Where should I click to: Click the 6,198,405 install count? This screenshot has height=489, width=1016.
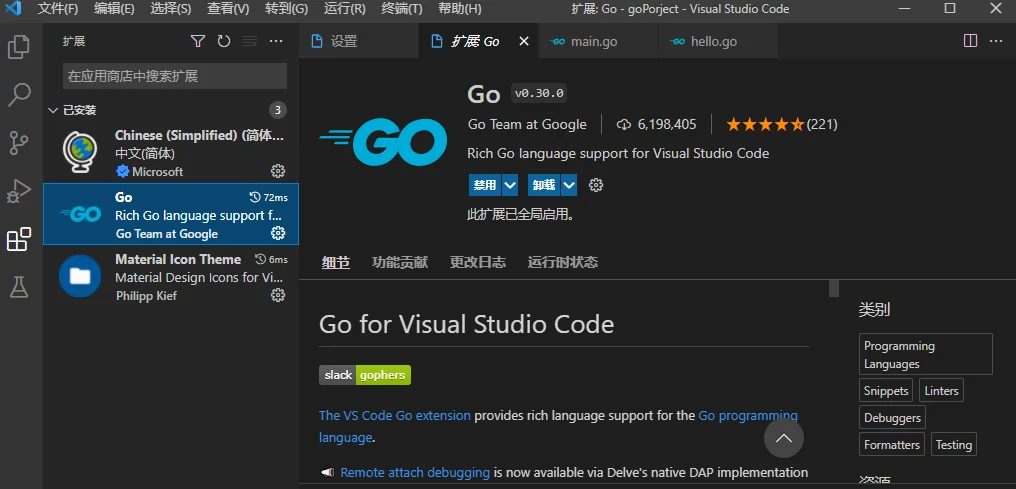(656, 124)
